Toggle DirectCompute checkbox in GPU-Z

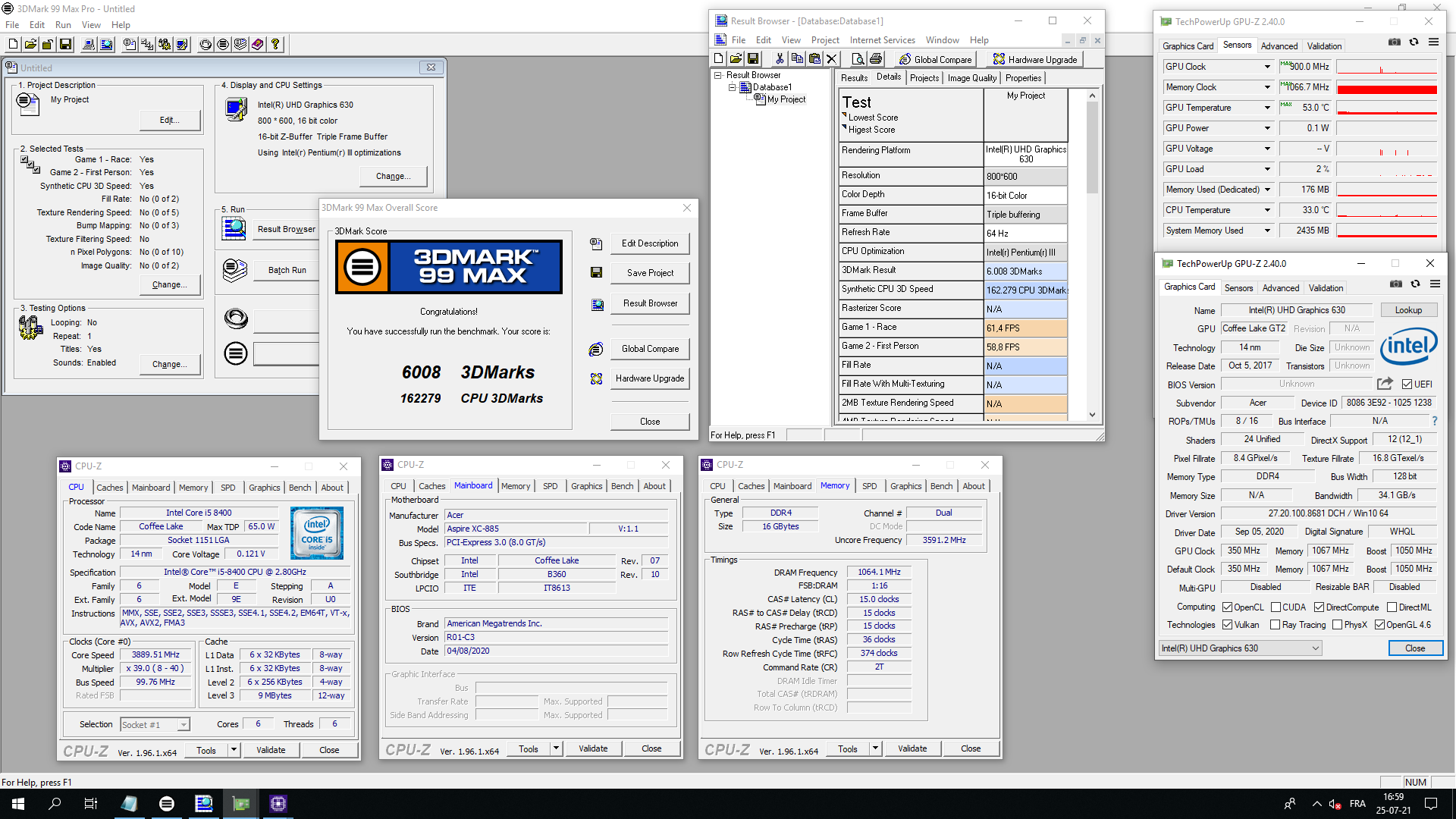pyautogui.click(x=1319, y=607)
